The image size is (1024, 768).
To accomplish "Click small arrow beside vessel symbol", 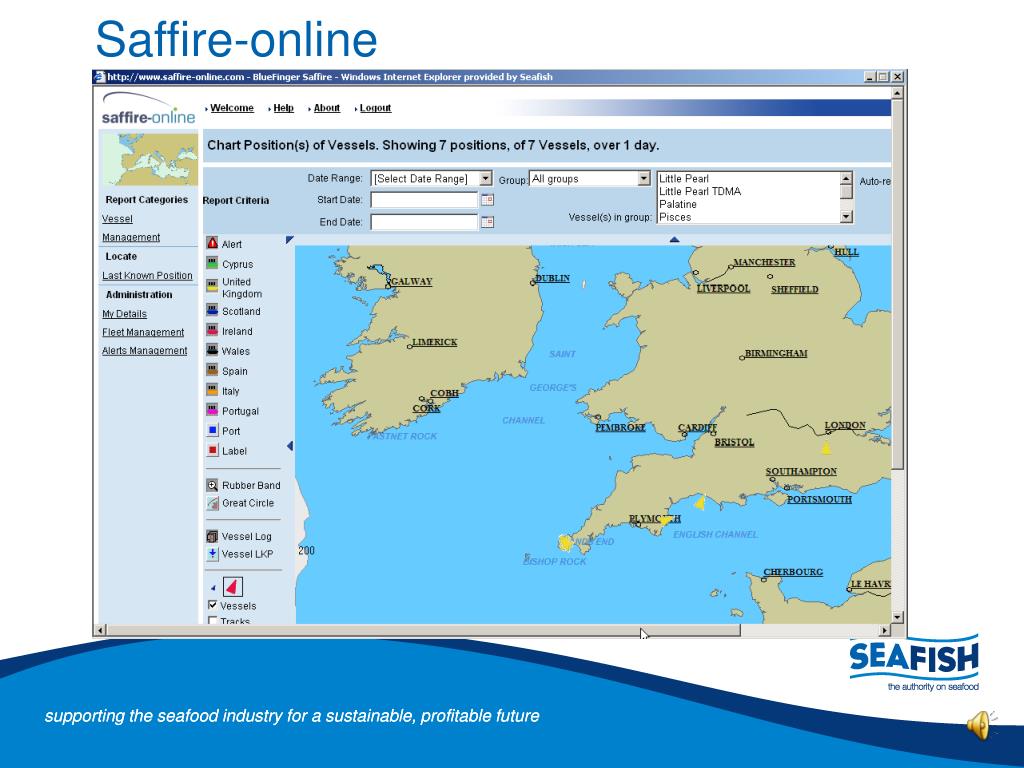I will 213,588.
